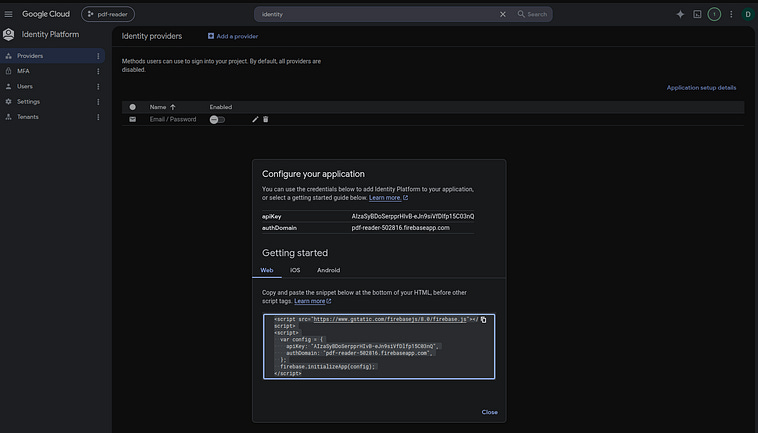Click the Users person sidebar icon

[8, 87]
